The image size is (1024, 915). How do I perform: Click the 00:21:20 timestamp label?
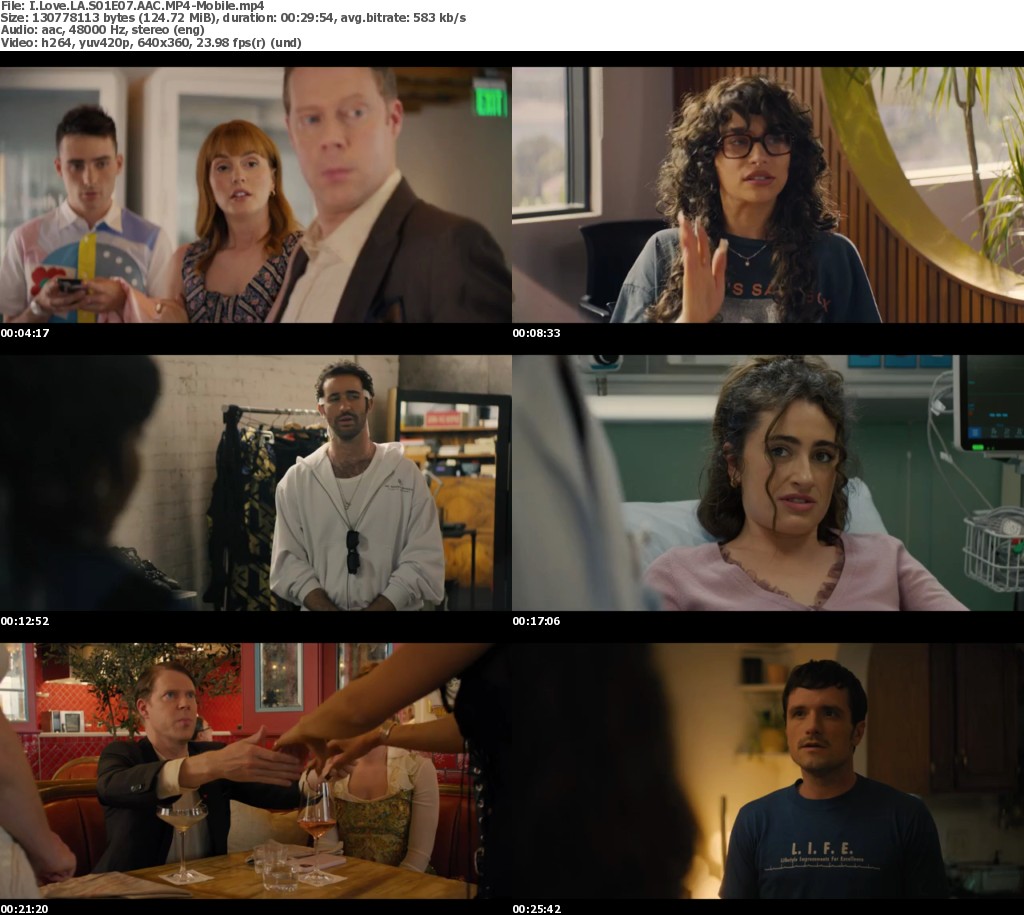click(25, 908)
